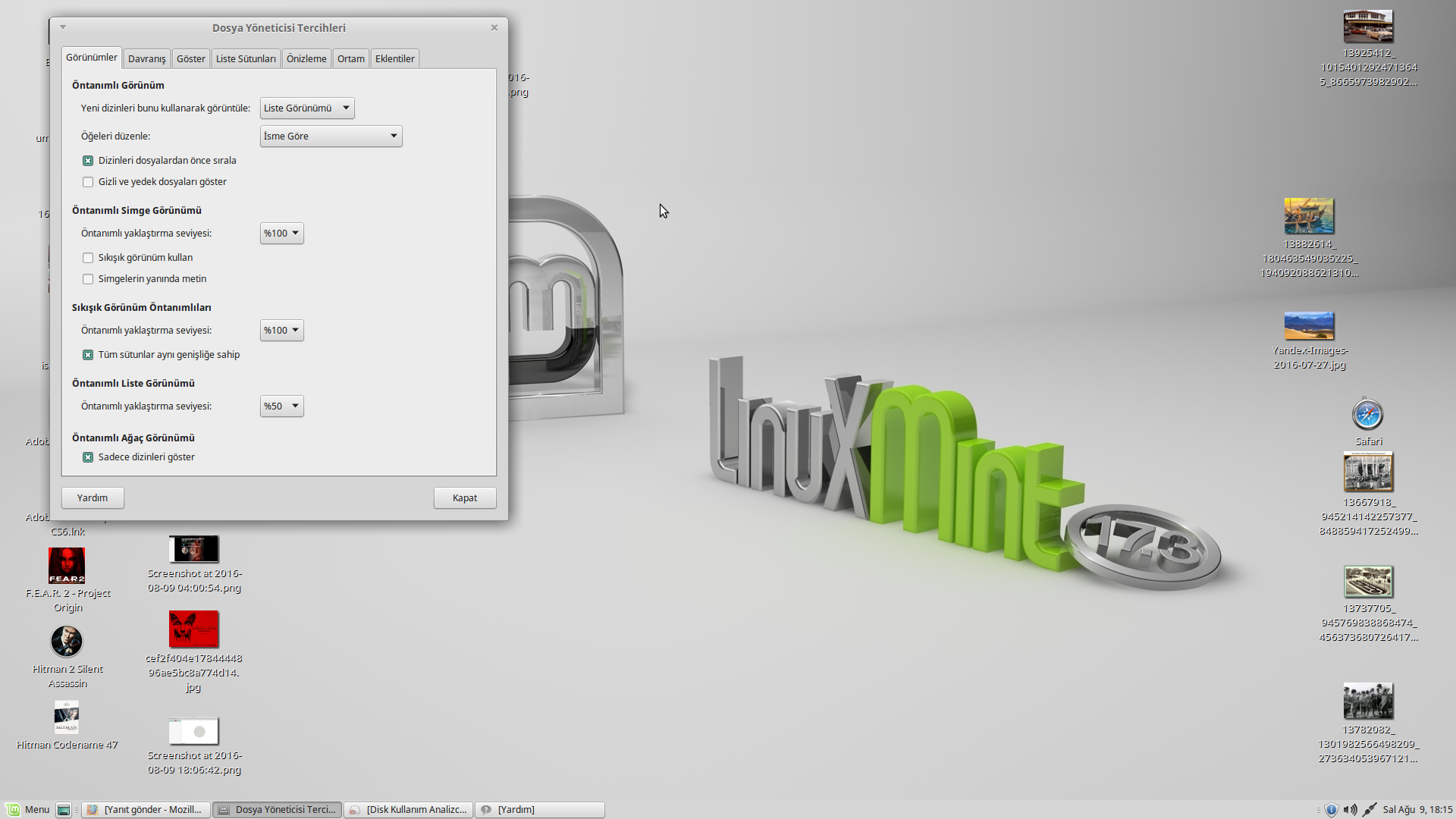Switch to the Liste Sütunları tab
This screenshot has width=1456, height=819.
pos(246,59)
